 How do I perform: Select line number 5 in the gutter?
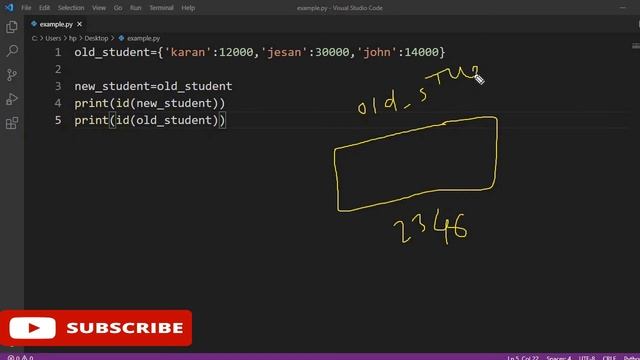click(x=58, y=120)
